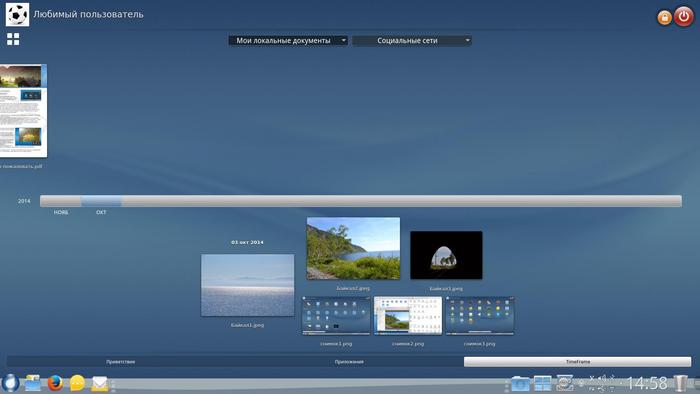Viewport: 700px width, 394px height.
Task: Switch to the Приложения tab
Action: [x=349, y=362]
